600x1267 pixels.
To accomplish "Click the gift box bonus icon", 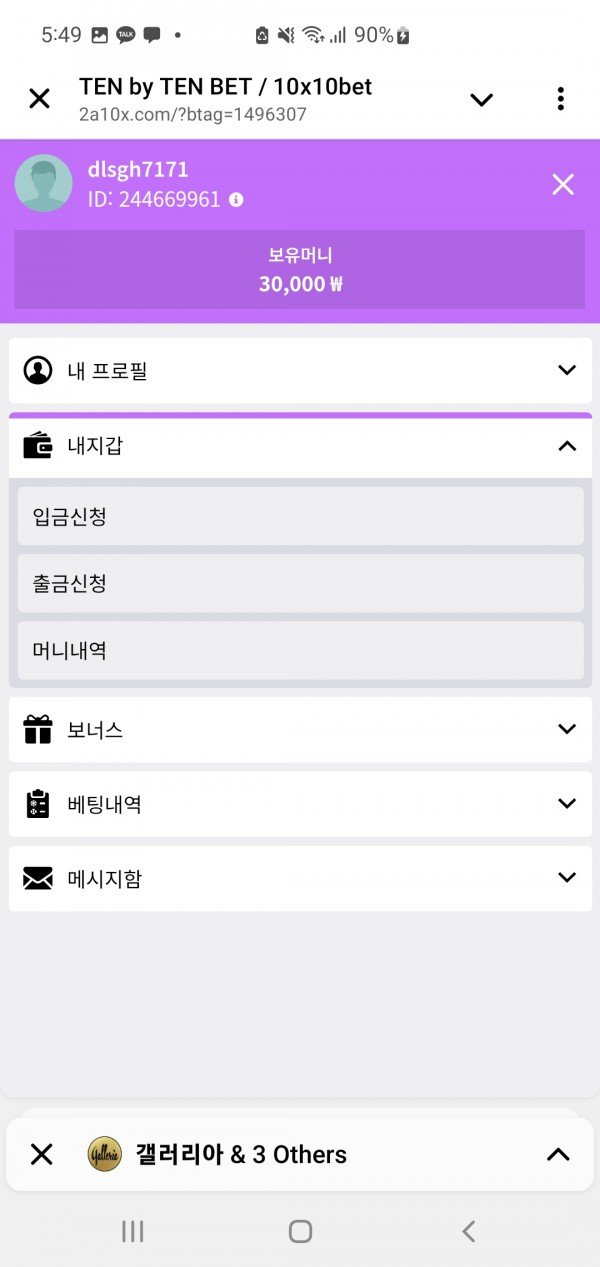I will [x=38, y=730].
